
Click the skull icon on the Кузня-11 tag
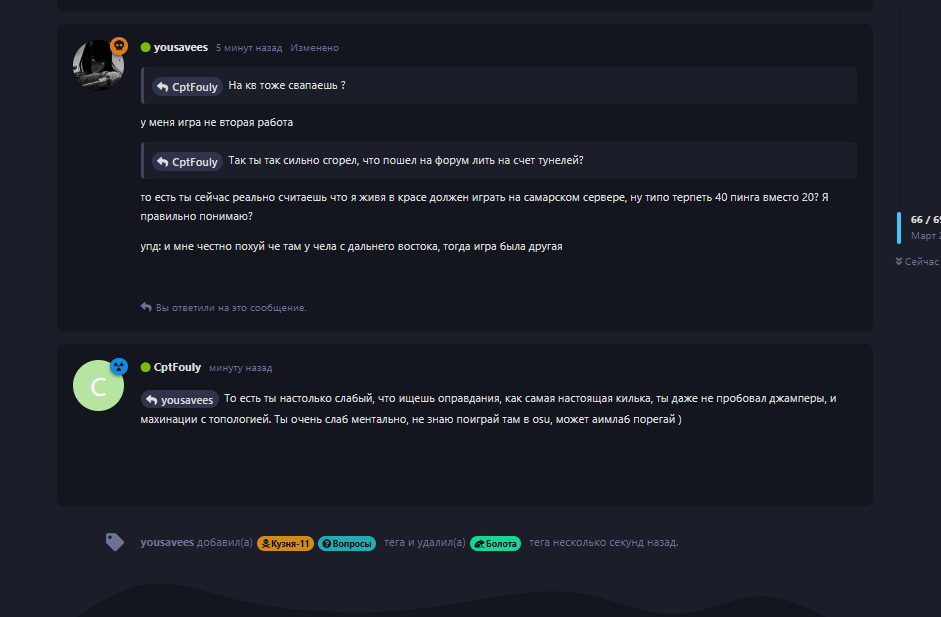267,543
